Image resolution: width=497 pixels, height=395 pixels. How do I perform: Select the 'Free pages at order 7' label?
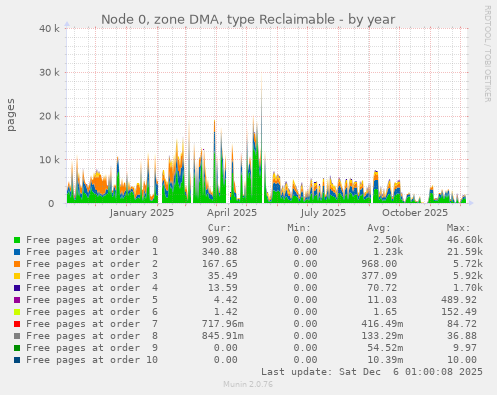[x=92, y=324]
